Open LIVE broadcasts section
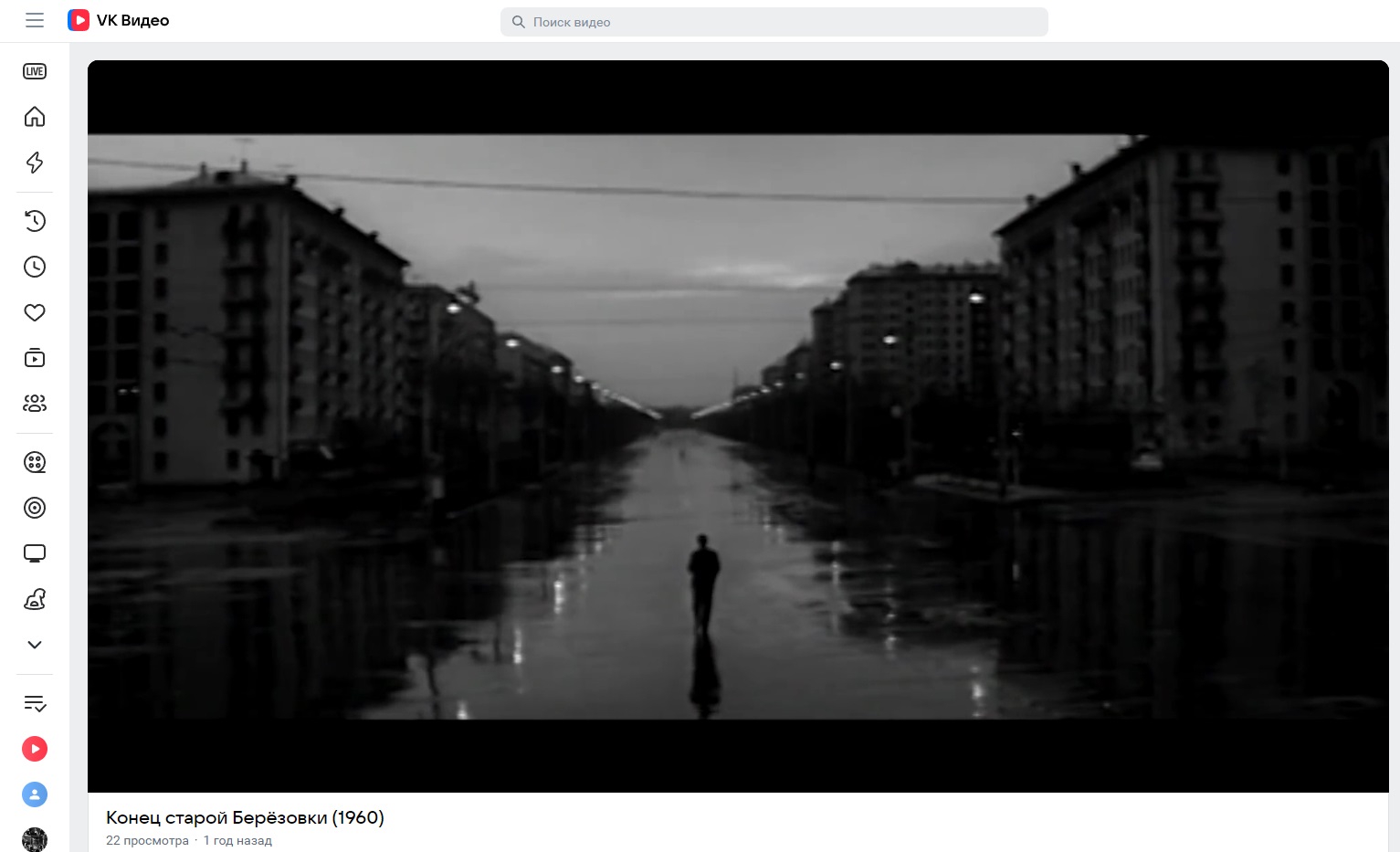 tap(35, 71)
